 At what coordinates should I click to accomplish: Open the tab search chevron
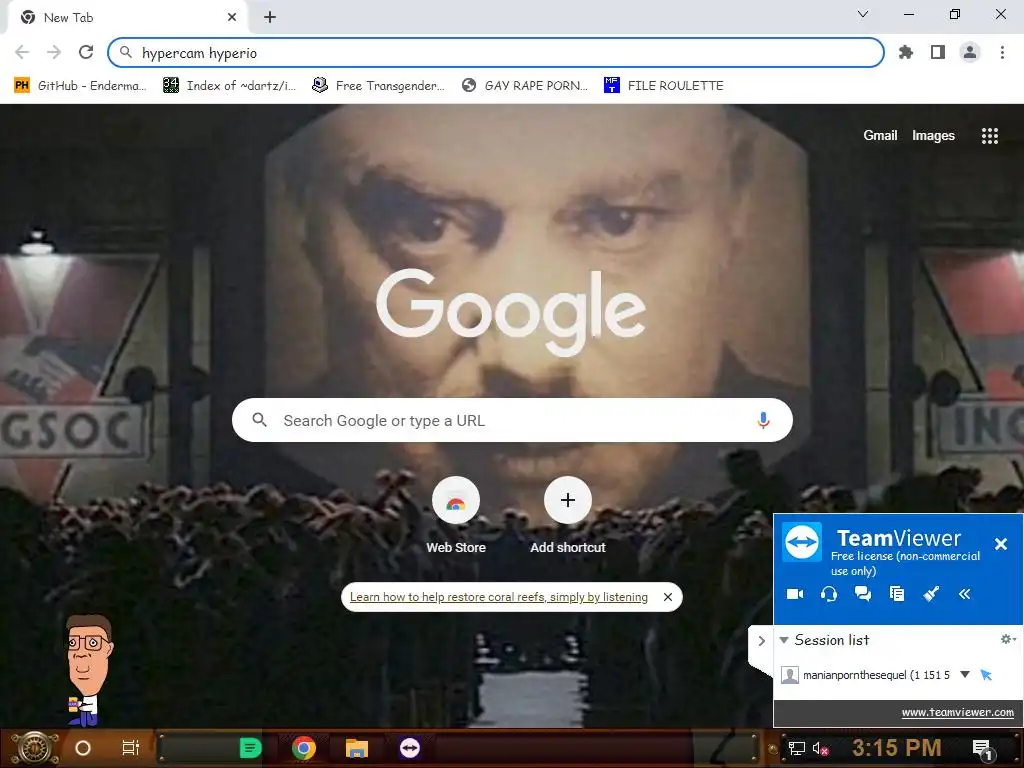coord(863,14)
